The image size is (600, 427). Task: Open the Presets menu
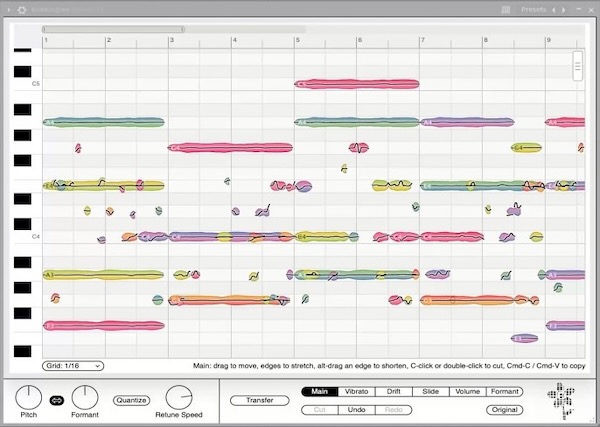pyautogui.click(x=533, y=10)
